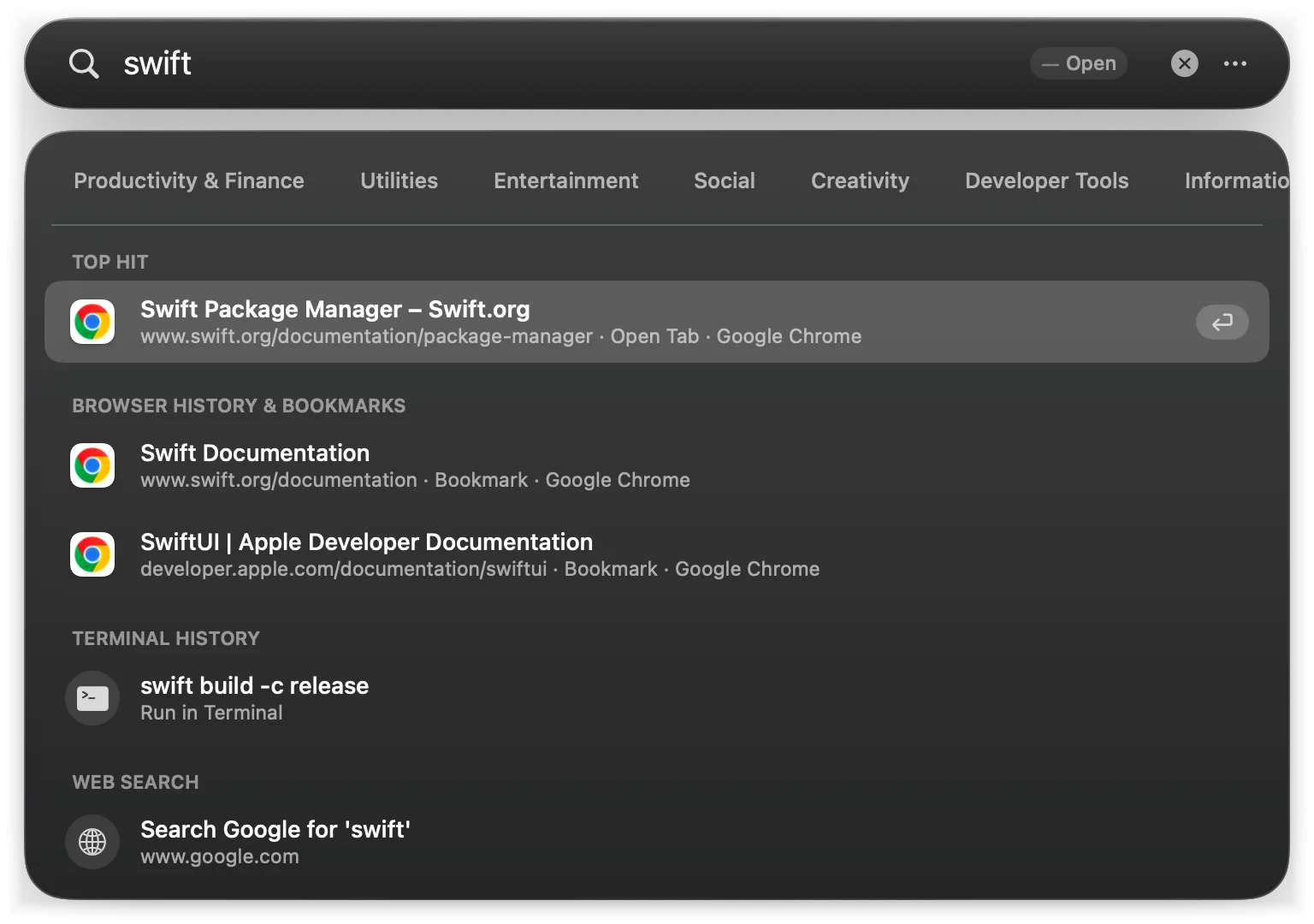
Task: Switch to the Creativity category tab
Action: (860, 181)
